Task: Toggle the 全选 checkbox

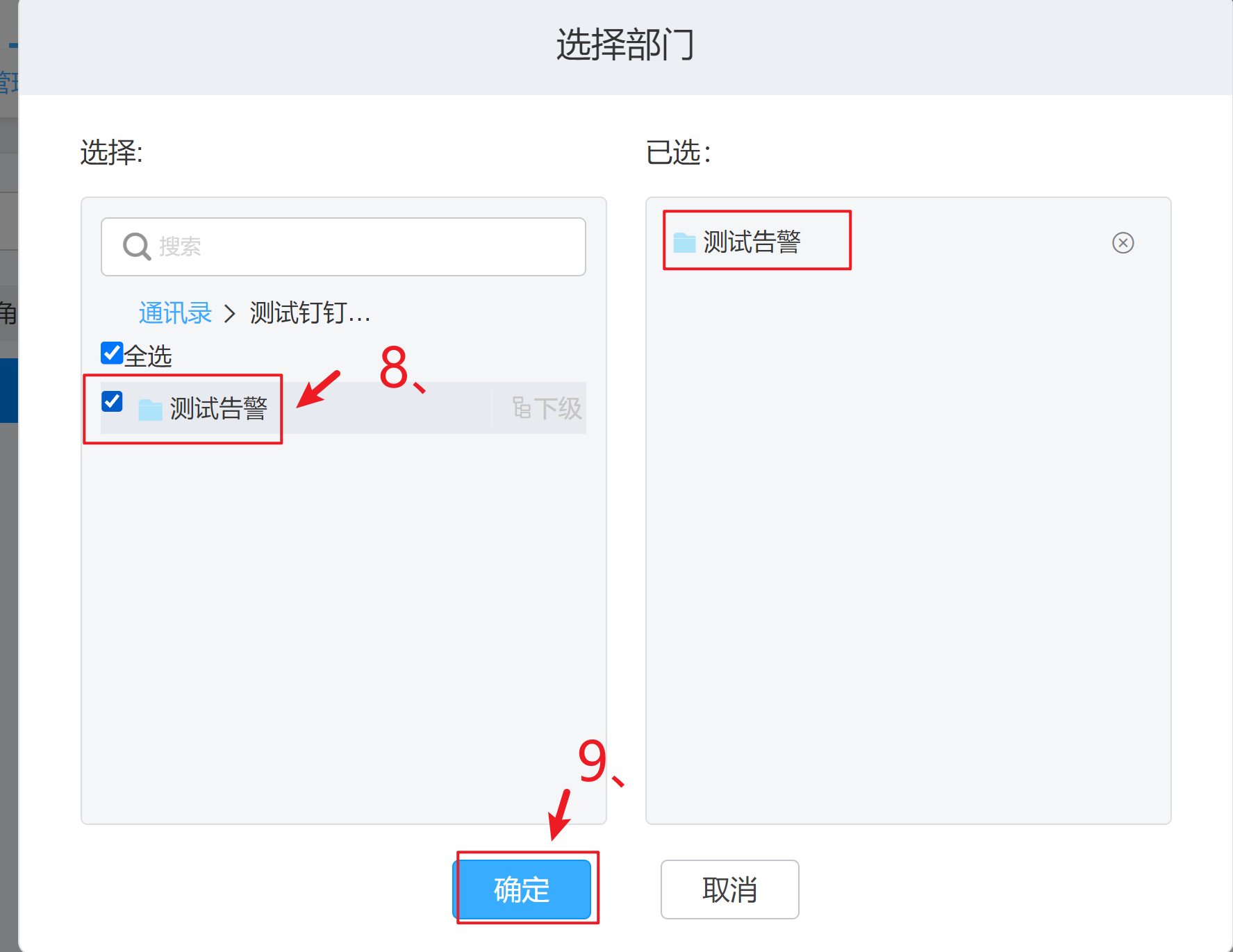Action: point(112,353)
